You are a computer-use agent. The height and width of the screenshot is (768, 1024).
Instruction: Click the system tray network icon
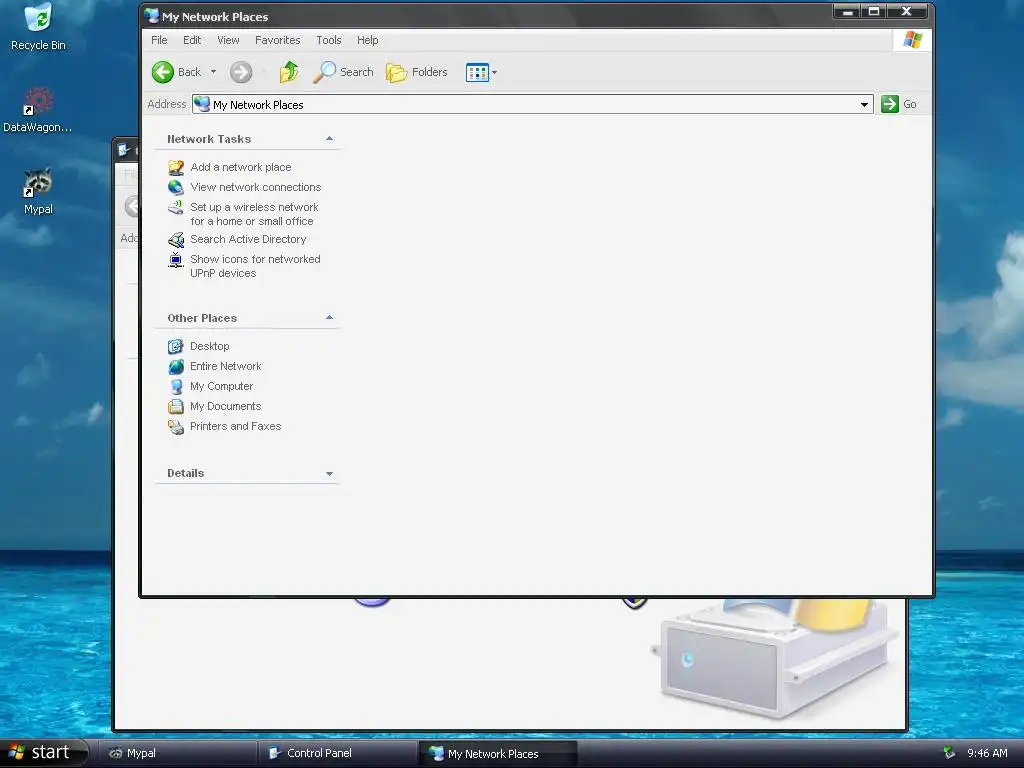pyautogui.click(x=950, y=753)
